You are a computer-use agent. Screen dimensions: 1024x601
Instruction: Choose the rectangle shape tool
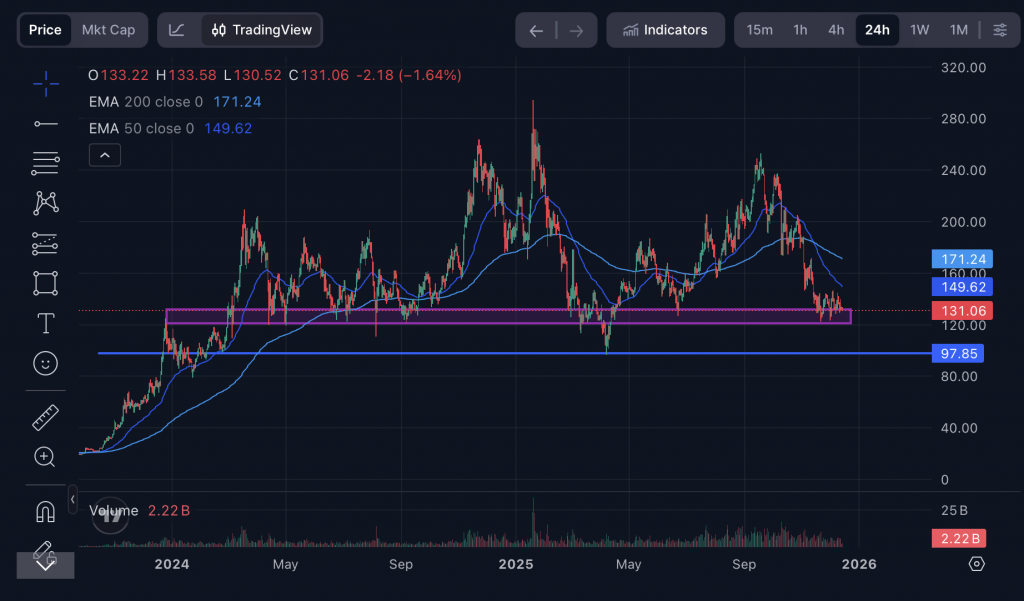pos(45,283)
